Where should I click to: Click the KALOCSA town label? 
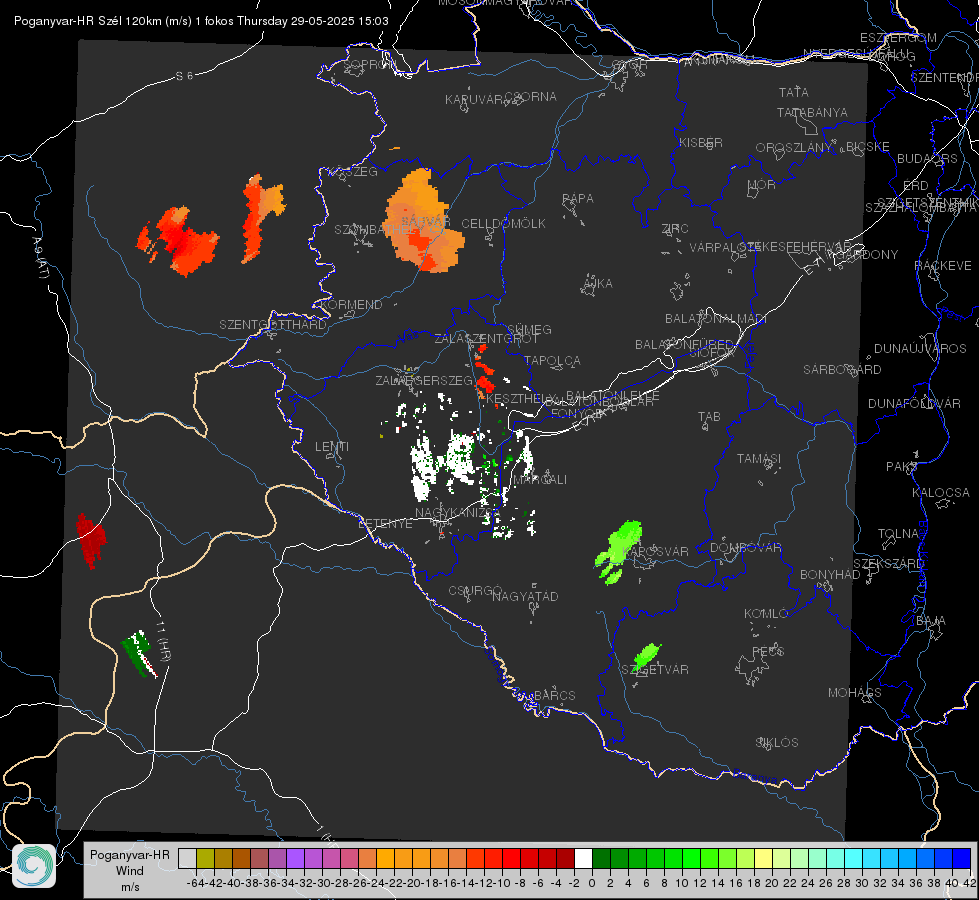coord(941,493)
